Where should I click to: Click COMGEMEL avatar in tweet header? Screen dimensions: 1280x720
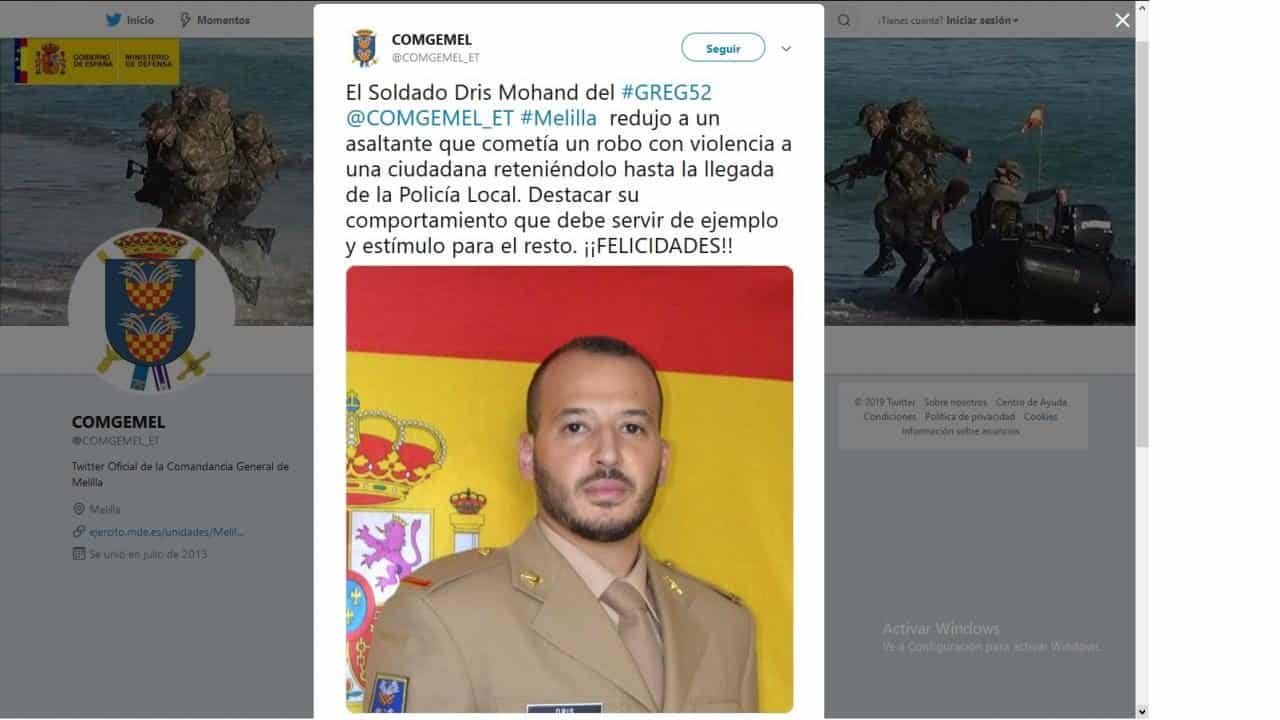coord(365,48)
